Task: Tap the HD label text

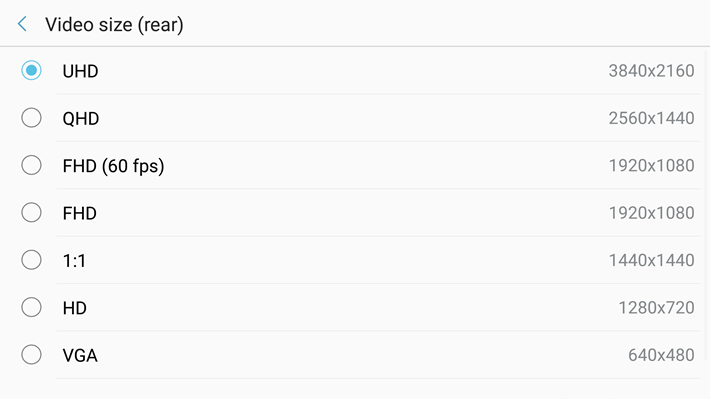Action: 75,308
